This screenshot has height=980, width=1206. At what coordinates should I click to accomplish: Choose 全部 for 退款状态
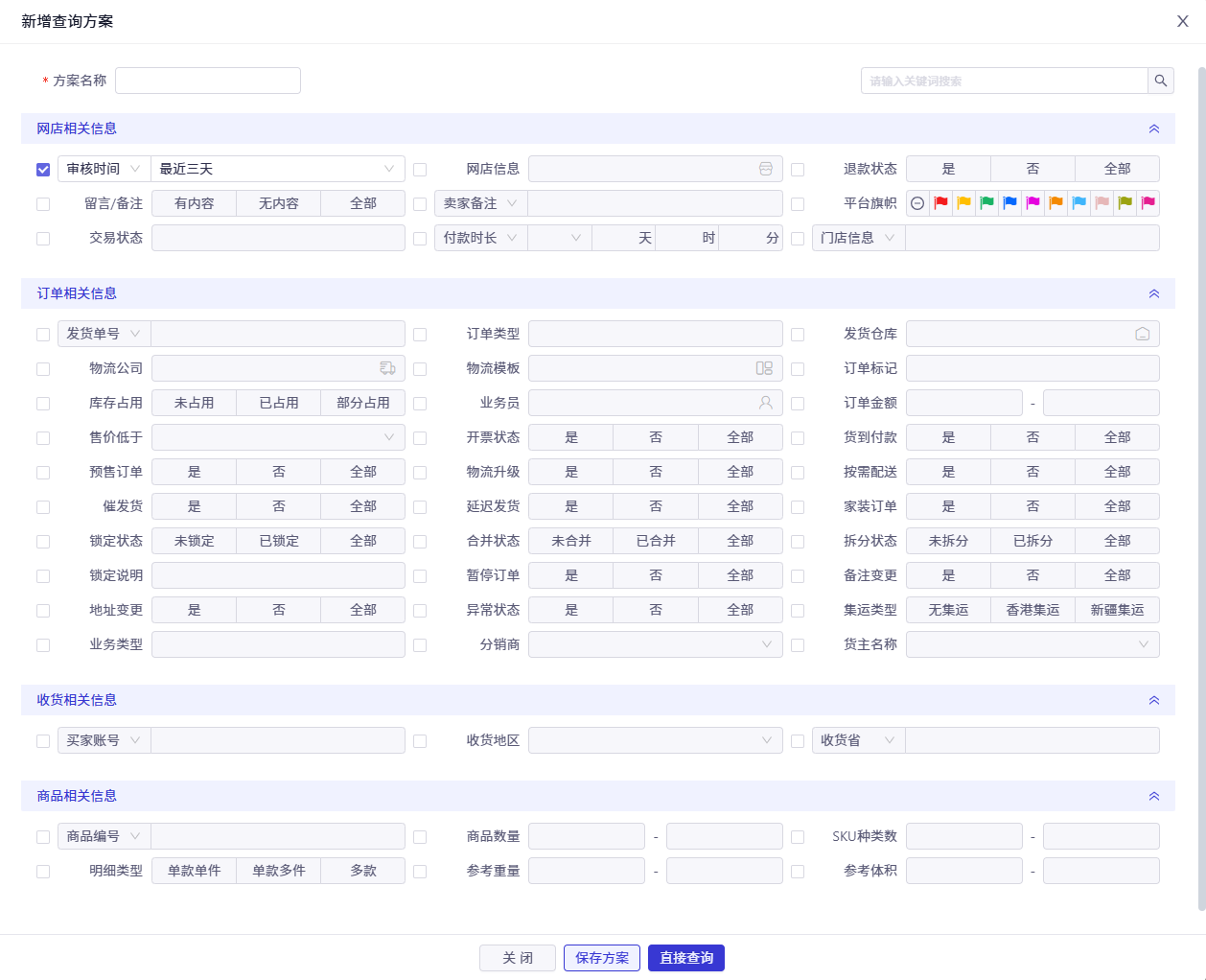pyautogui.click(x=1117, y=169)
